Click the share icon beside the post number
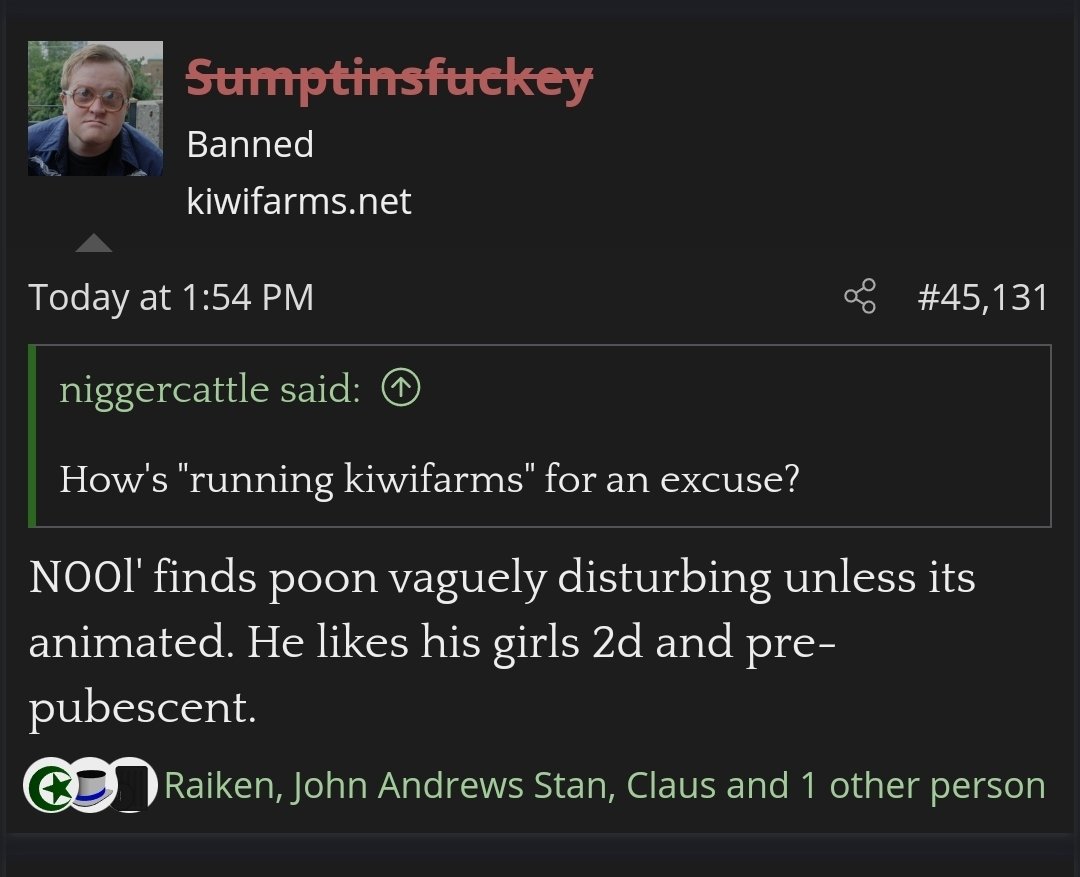Viewport: 1080px width, 877px height. [860, 296]
